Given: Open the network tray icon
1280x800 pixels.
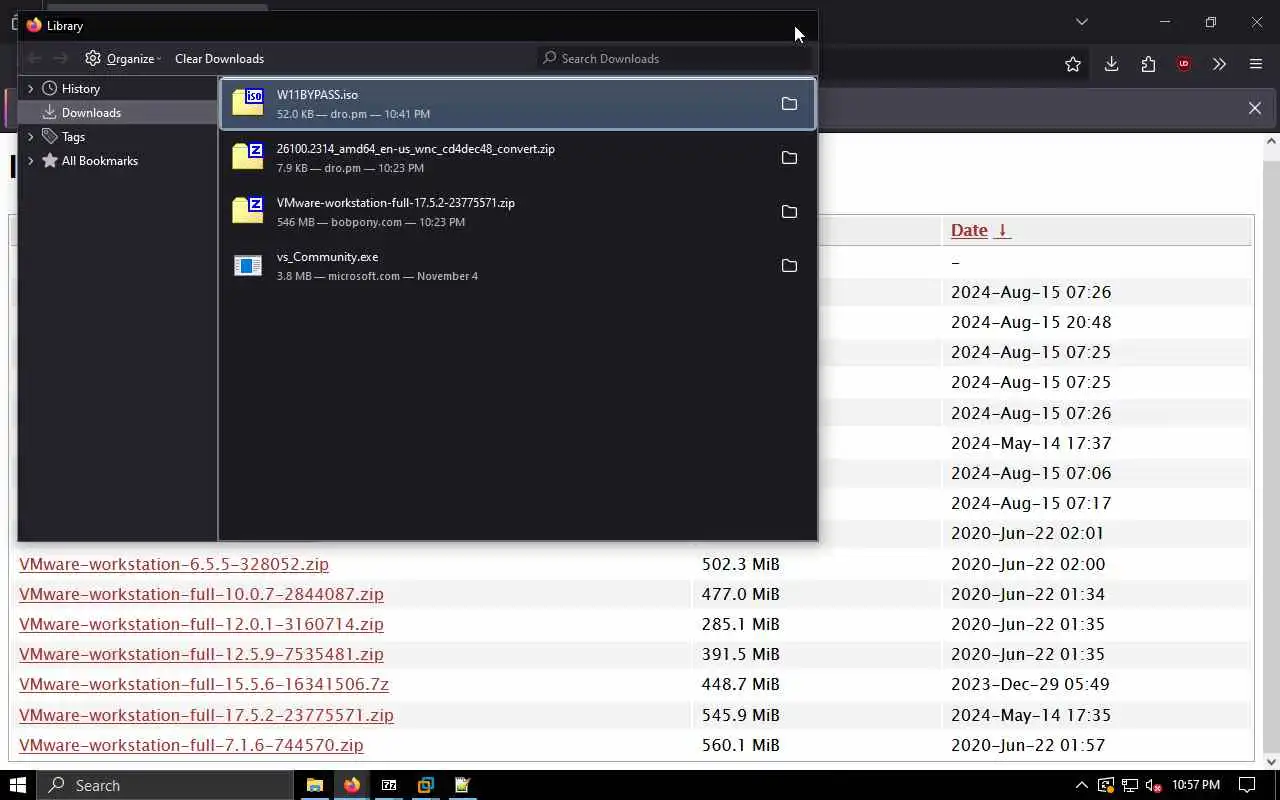Looking at the screenshot, I should 1130,785.
